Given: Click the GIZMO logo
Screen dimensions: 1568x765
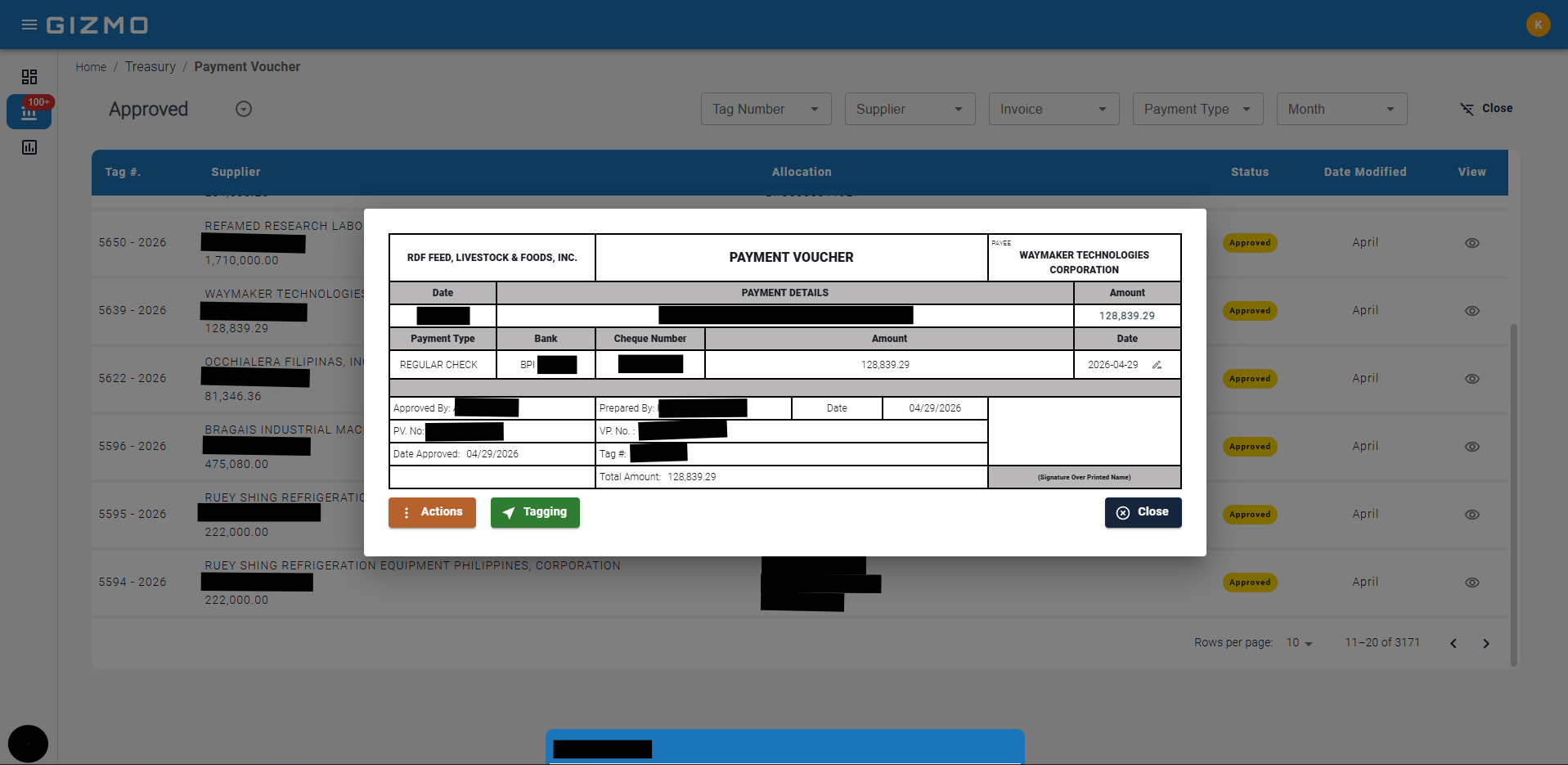Looking at the screenshot, I should (97, 25).
